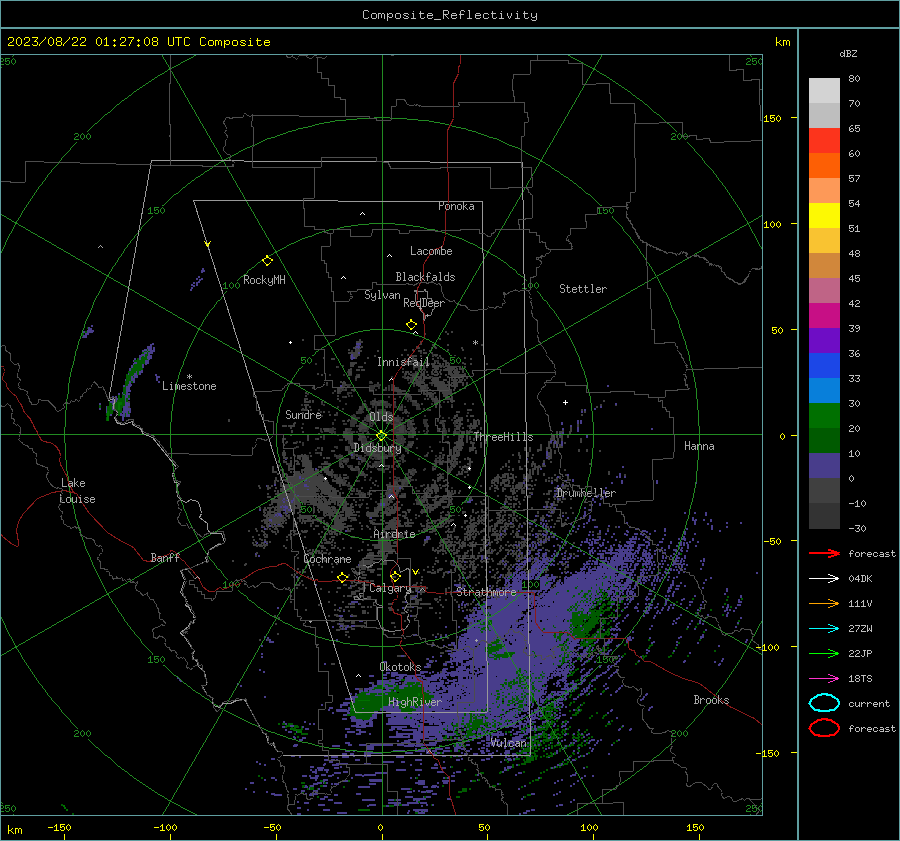Click the Calgary city label
Image resolution: width=900 pixels, height=841 pixels.
pyautogui.click(x=390, y=588)
